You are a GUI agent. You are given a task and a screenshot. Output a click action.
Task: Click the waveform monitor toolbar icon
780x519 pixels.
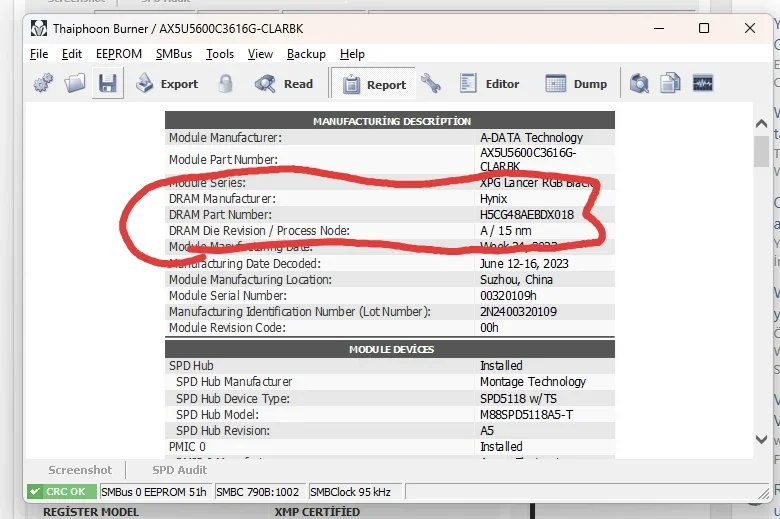pyautogui.click(x=703, y=83)
